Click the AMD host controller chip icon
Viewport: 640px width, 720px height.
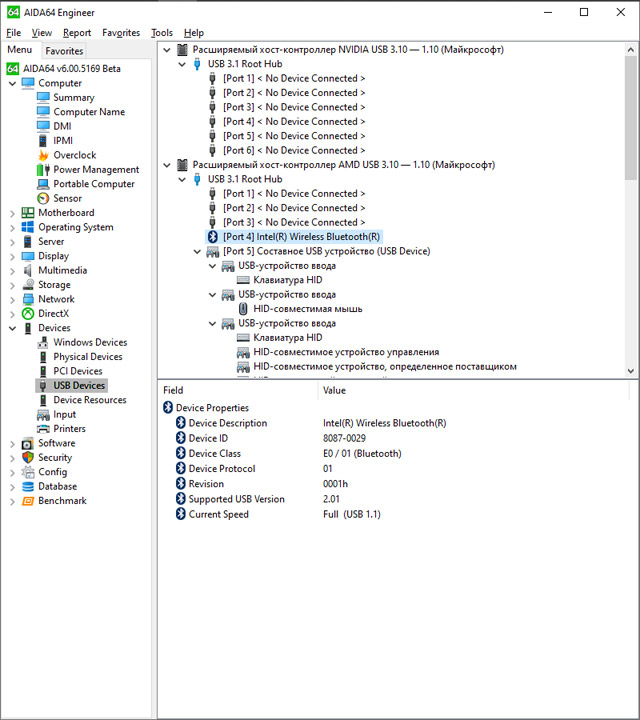pyautogui.click(x=182, y=164)
